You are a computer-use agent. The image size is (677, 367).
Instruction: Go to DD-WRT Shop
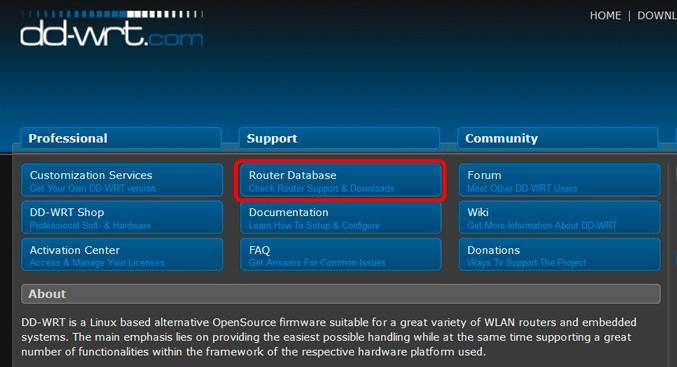122,217
